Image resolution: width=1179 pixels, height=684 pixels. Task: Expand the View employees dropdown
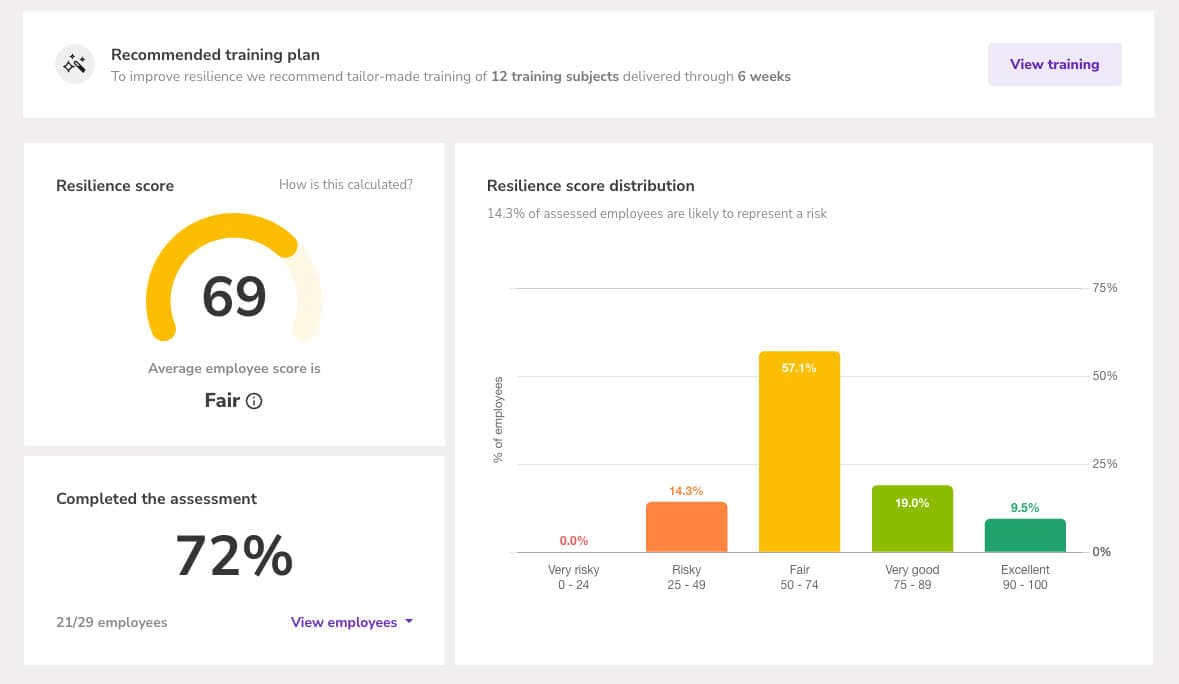click(x=344, y=622)
